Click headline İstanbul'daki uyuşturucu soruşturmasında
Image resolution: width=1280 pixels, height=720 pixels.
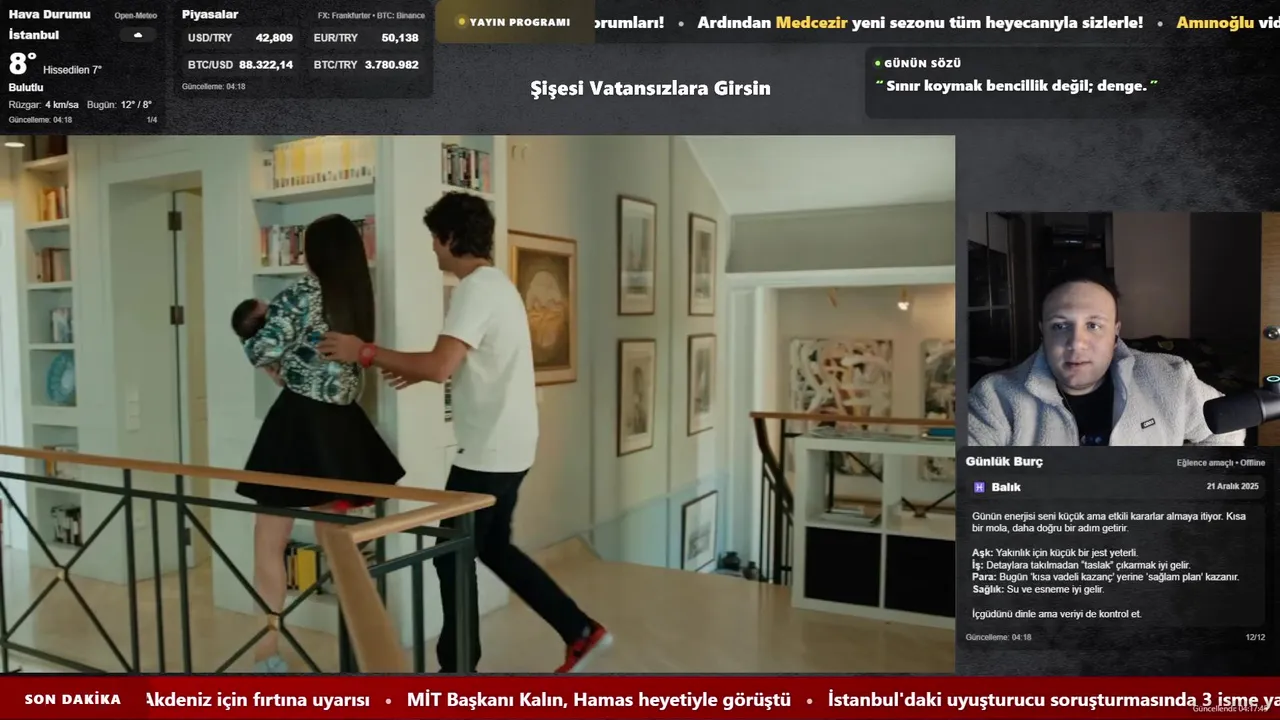point(1012,700)
